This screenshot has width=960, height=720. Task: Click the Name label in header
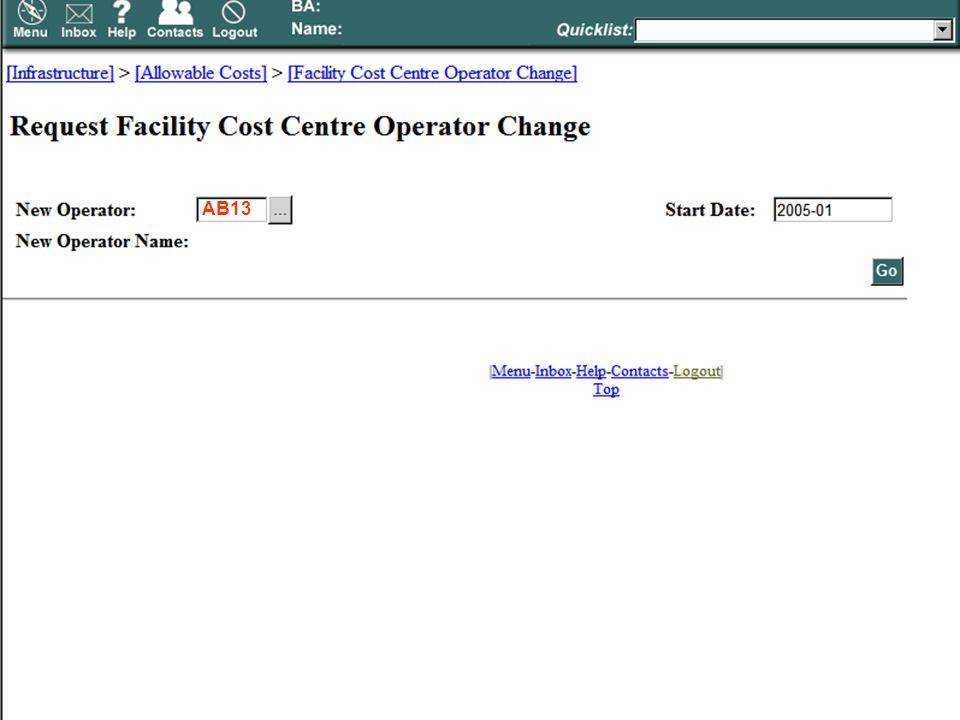click(x=317, y=29)
